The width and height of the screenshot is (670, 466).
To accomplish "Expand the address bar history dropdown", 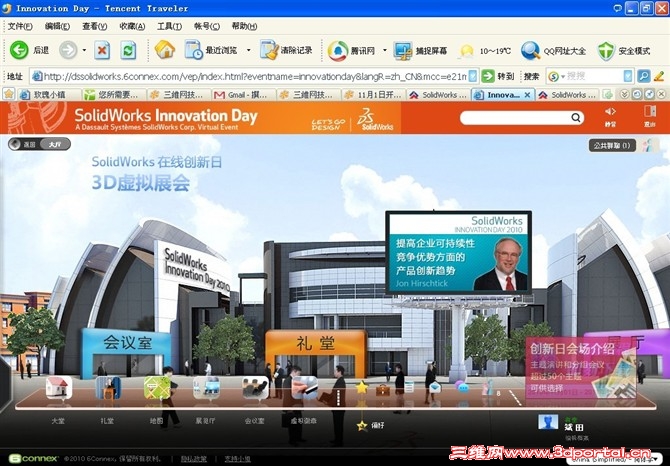I will [x=473, y=76].
